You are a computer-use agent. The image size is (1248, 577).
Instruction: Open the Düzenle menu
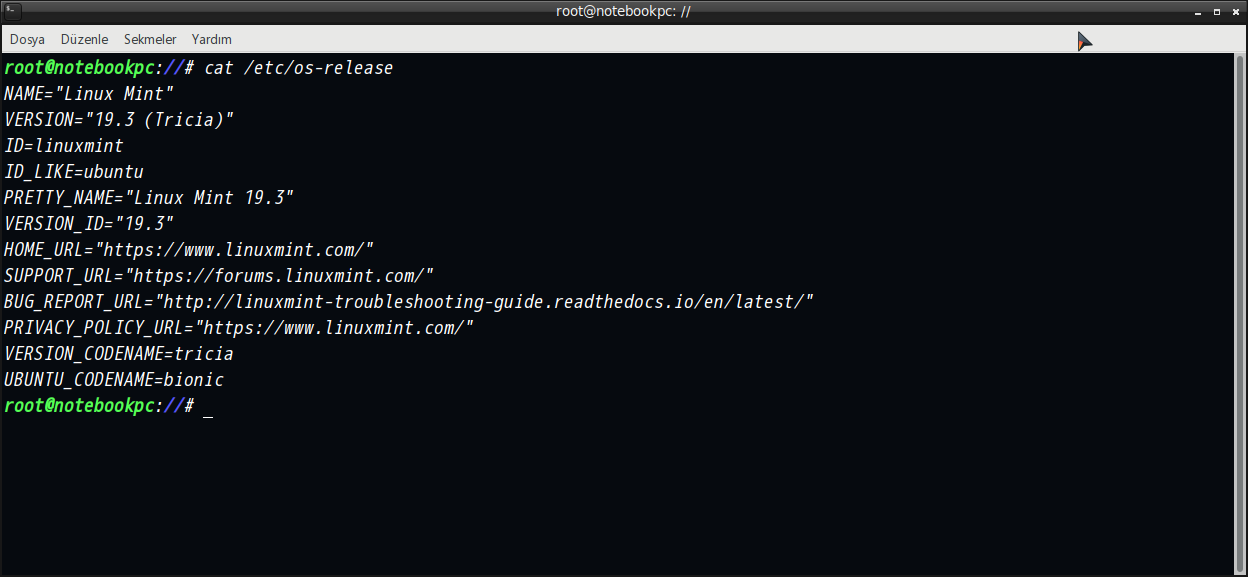click(x=84, y=39)
